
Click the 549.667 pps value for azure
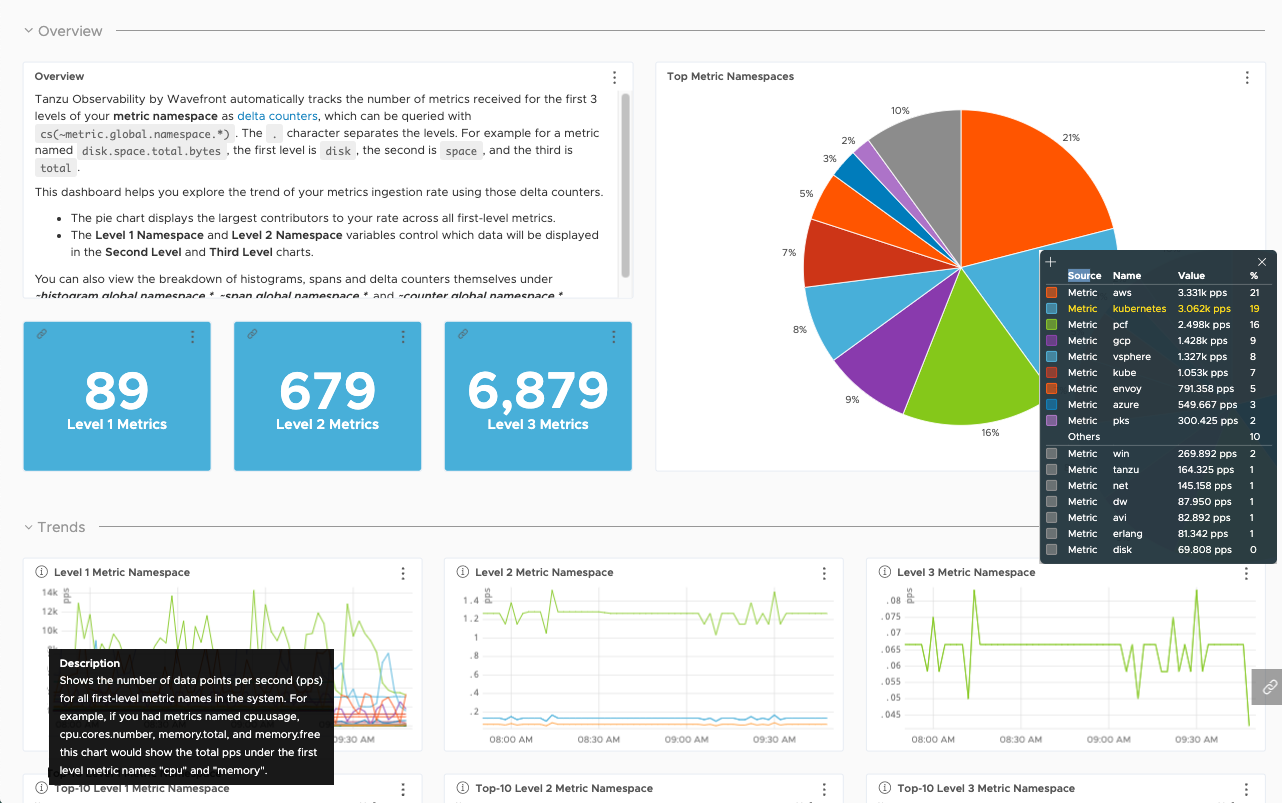pos(1206,405)
